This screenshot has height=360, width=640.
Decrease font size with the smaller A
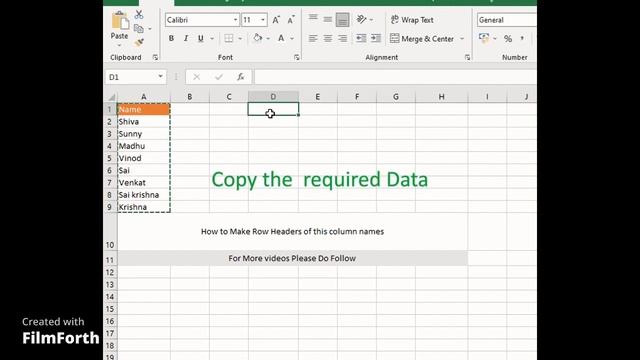pos(291,20)
